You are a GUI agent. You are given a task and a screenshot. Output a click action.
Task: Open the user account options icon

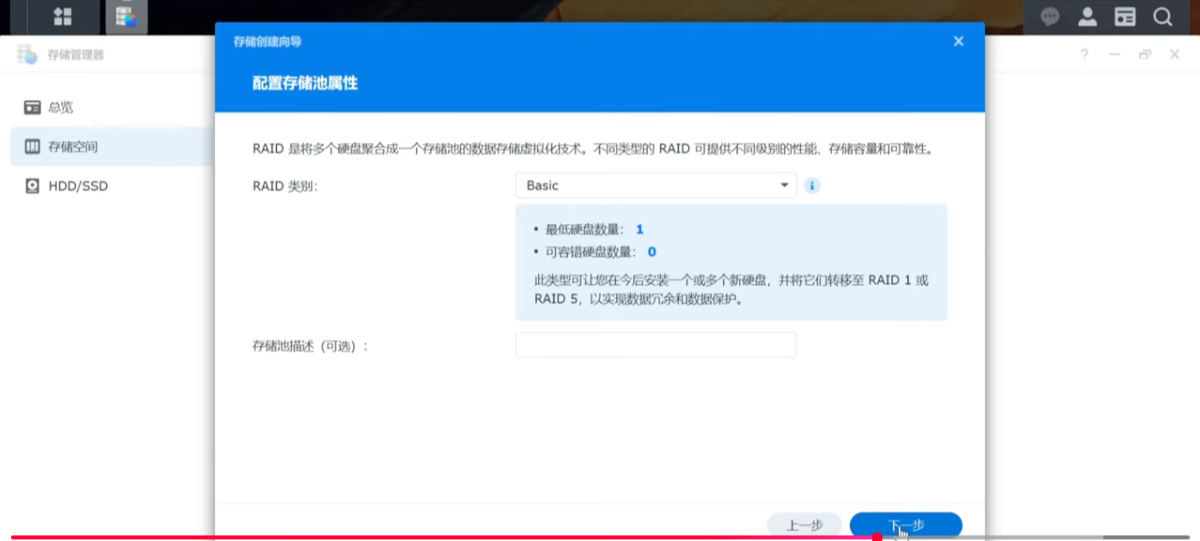pos(1088,17)
